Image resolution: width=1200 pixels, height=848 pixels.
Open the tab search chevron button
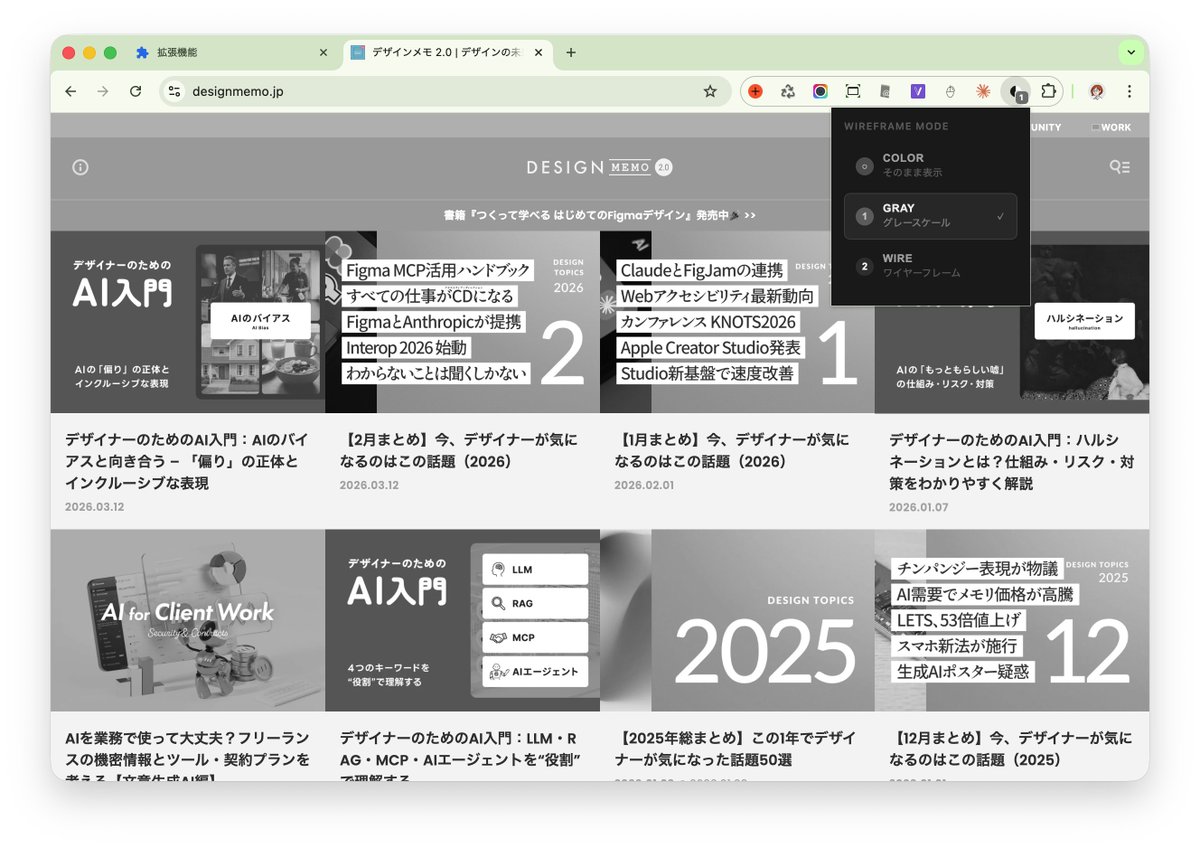1131,52
